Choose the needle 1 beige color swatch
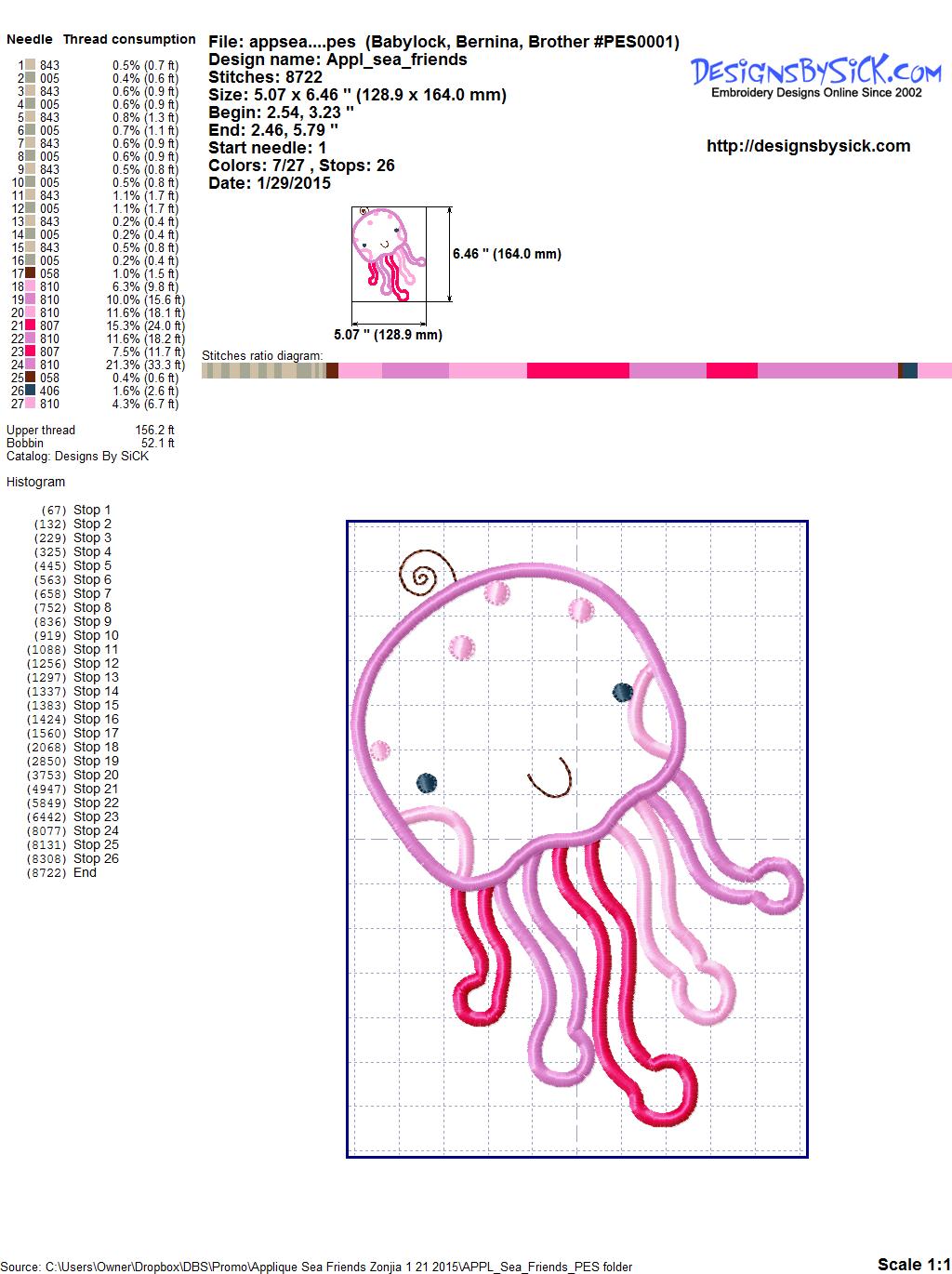This screenshot has width=952, height=1274. [31, 65]
